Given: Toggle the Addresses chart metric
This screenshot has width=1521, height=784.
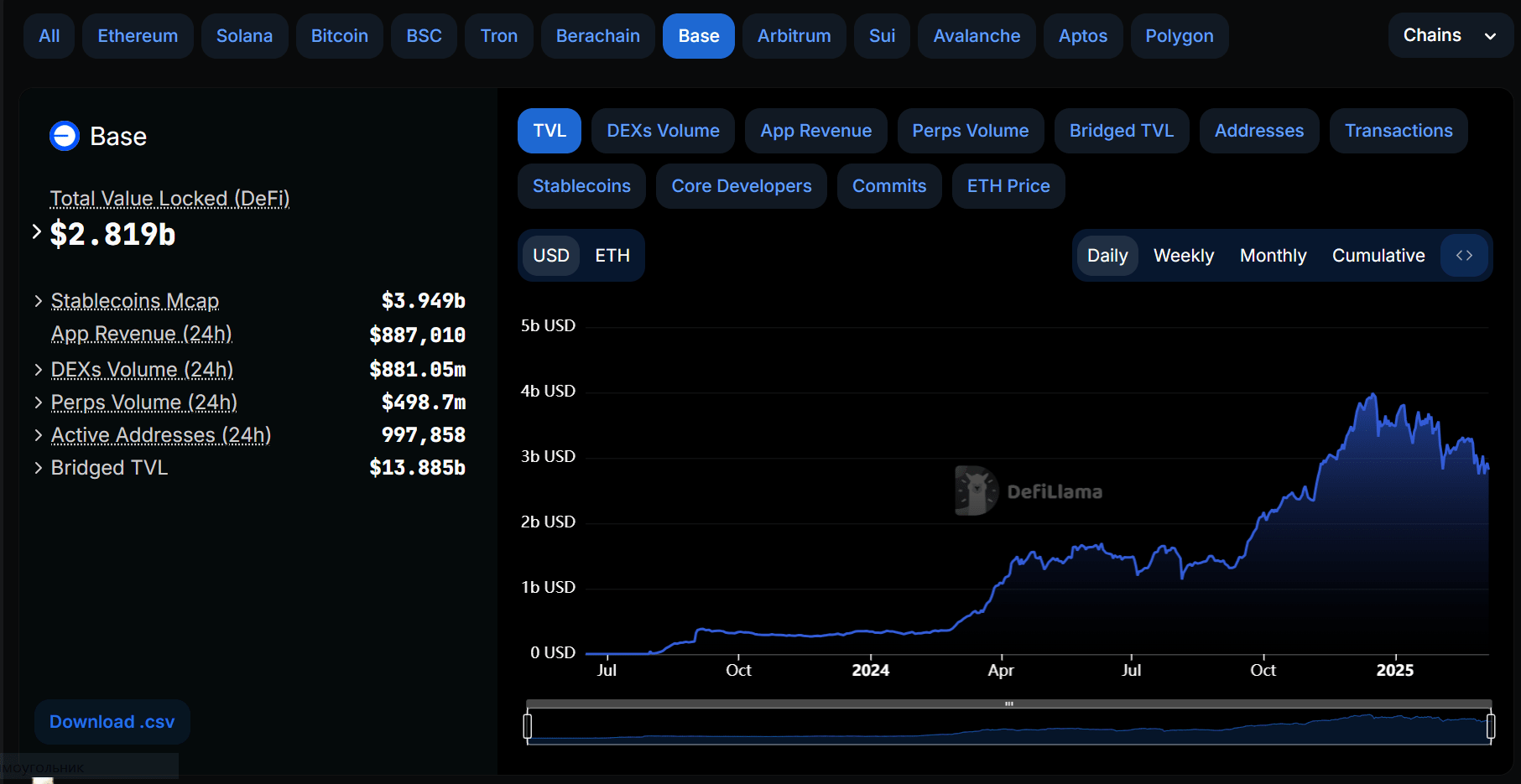Looking at the screenshot, I should (1259, 131).
